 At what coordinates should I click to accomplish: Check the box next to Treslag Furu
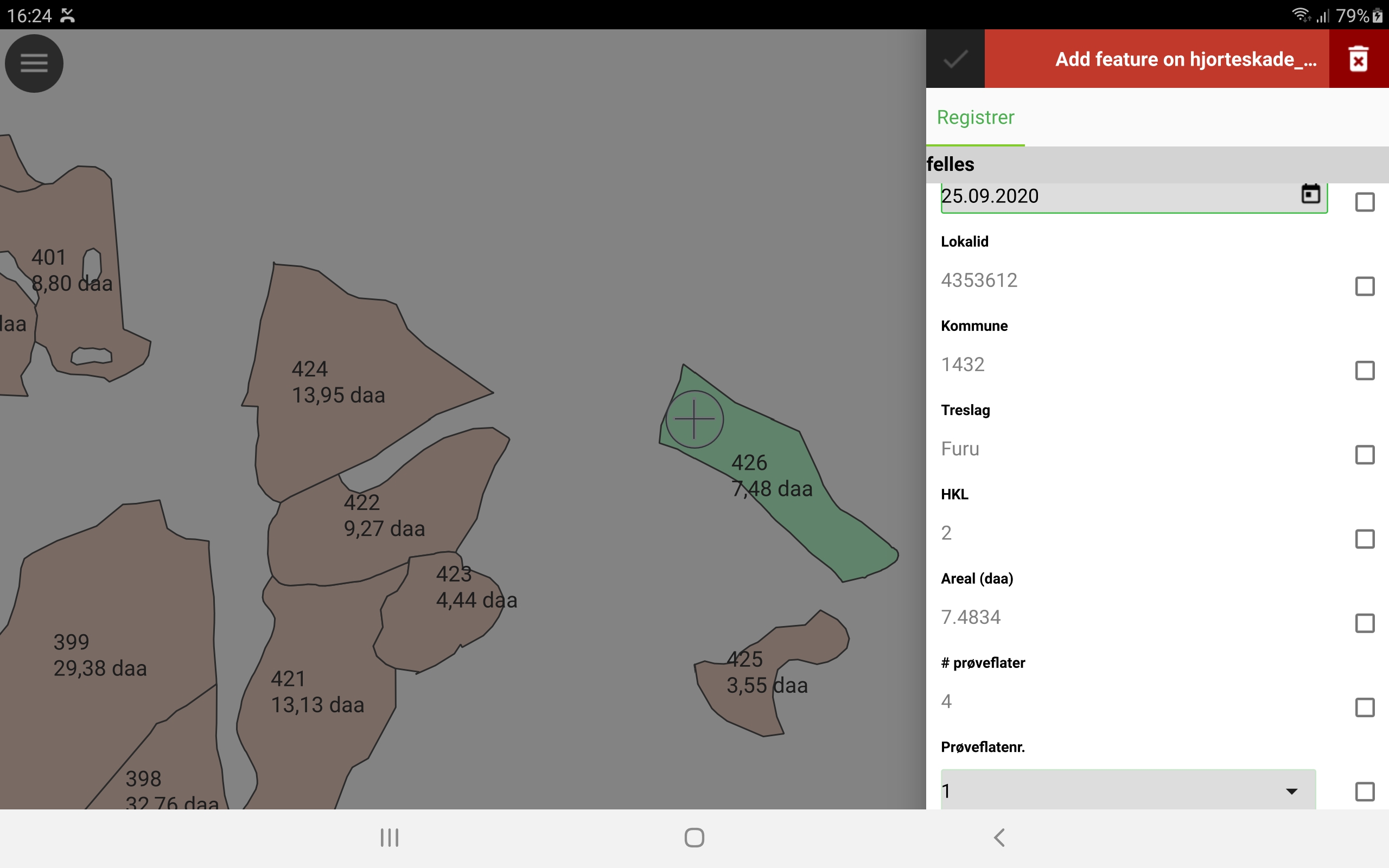1365,455
